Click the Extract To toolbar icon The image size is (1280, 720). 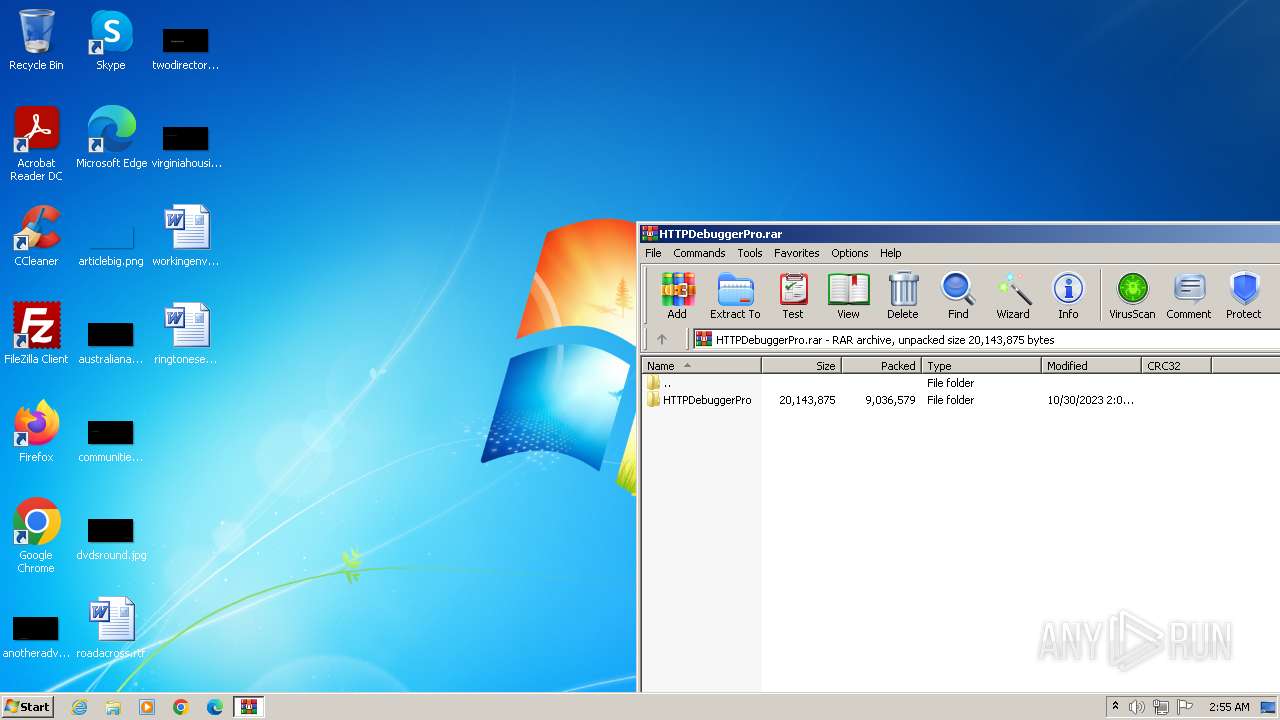coord(735,296)
